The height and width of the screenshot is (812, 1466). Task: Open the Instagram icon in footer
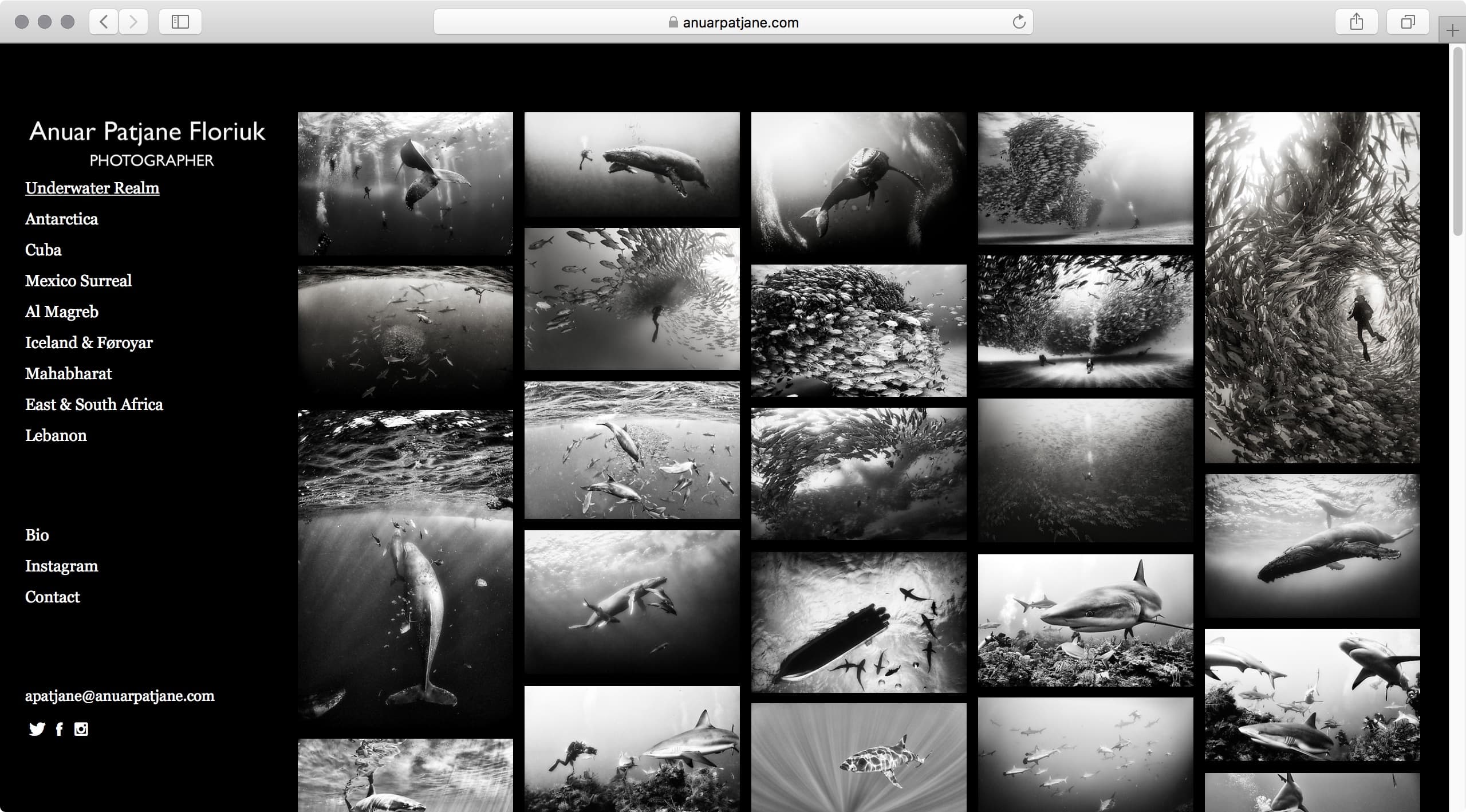coord(81,729)
